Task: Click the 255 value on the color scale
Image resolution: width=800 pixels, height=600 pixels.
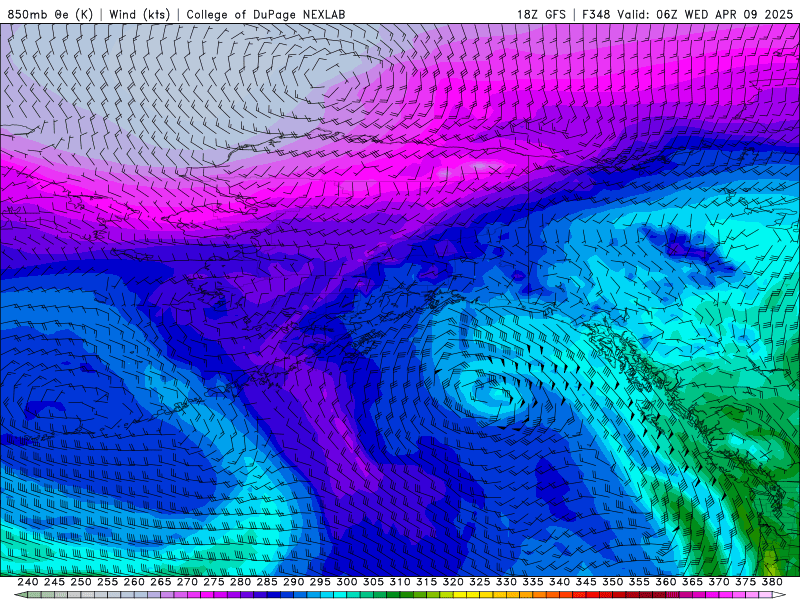Action: tap(107, 582)
